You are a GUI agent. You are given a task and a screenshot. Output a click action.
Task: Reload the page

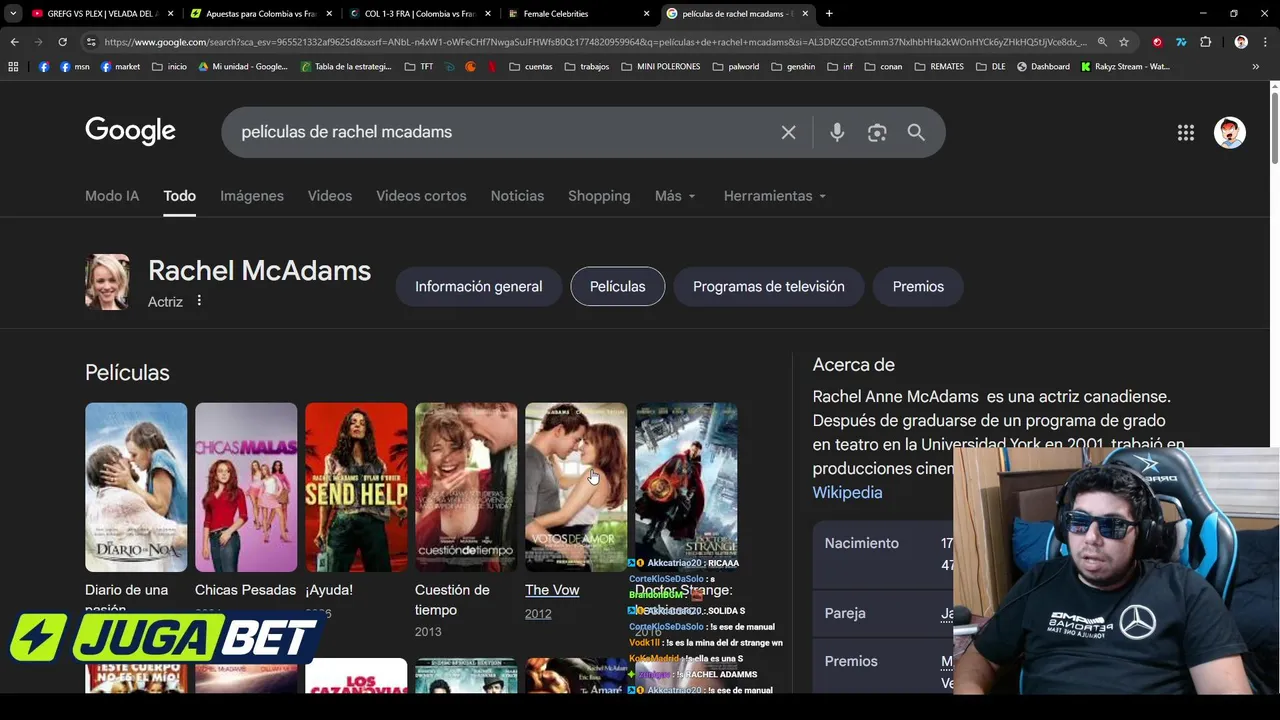62,42
